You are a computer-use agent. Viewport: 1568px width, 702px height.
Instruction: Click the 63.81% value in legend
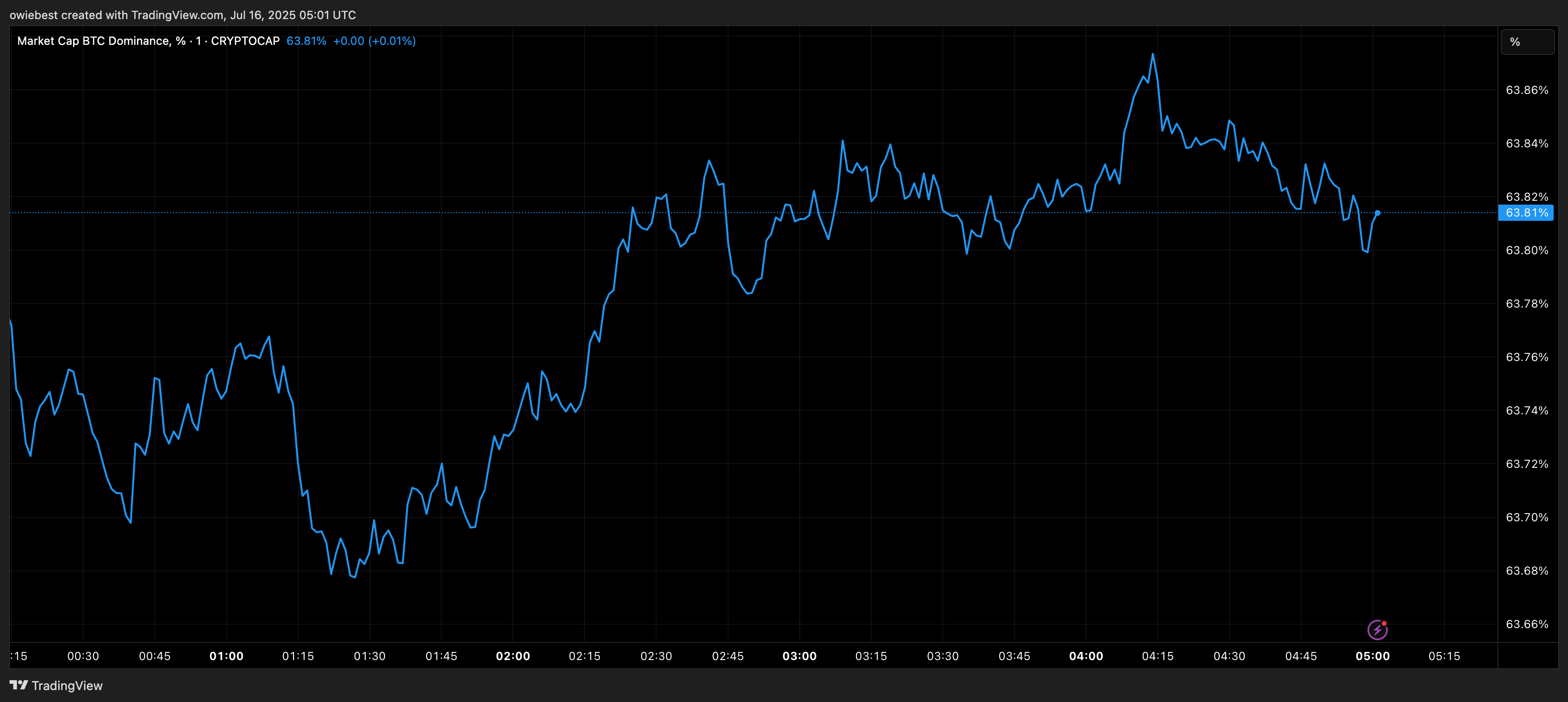point(306,41)
